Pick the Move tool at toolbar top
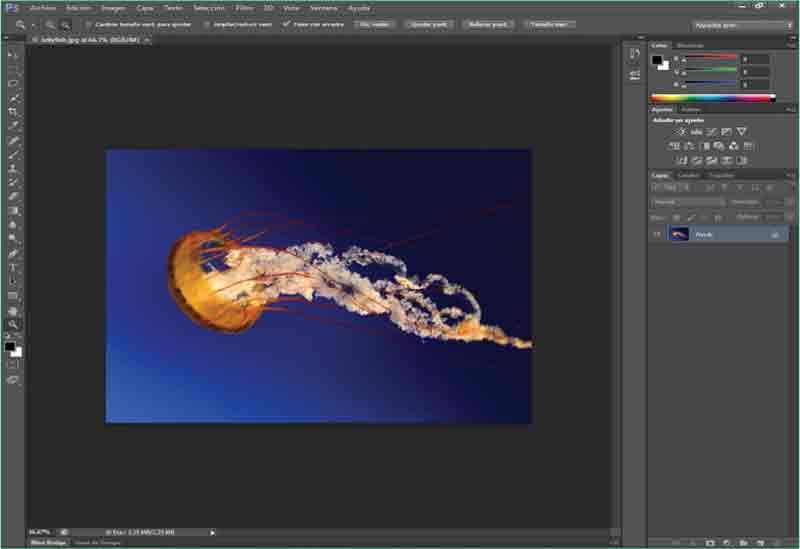 coord(14,55)
